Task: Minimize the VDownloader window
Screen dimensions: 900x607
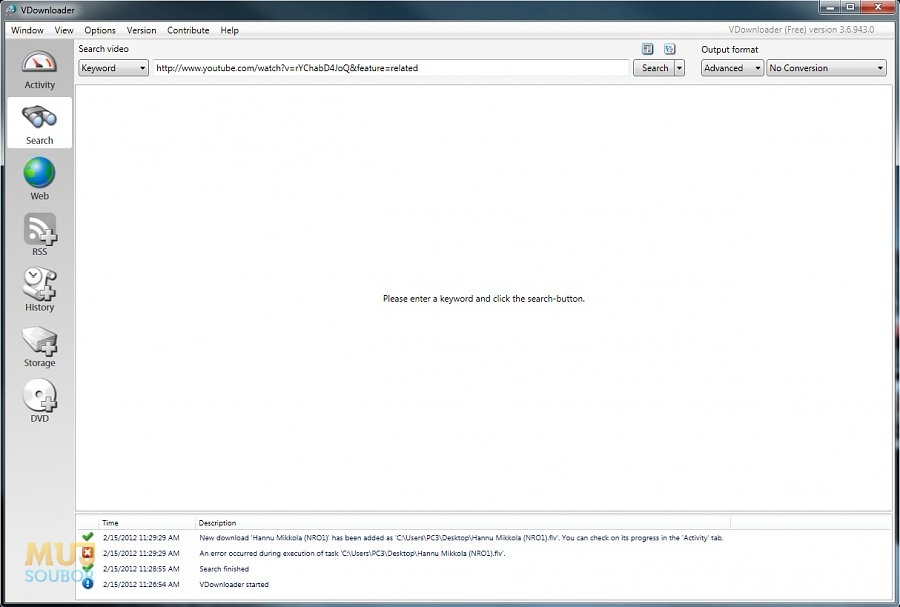Action: pyautogui.click(x=829, y=7)
